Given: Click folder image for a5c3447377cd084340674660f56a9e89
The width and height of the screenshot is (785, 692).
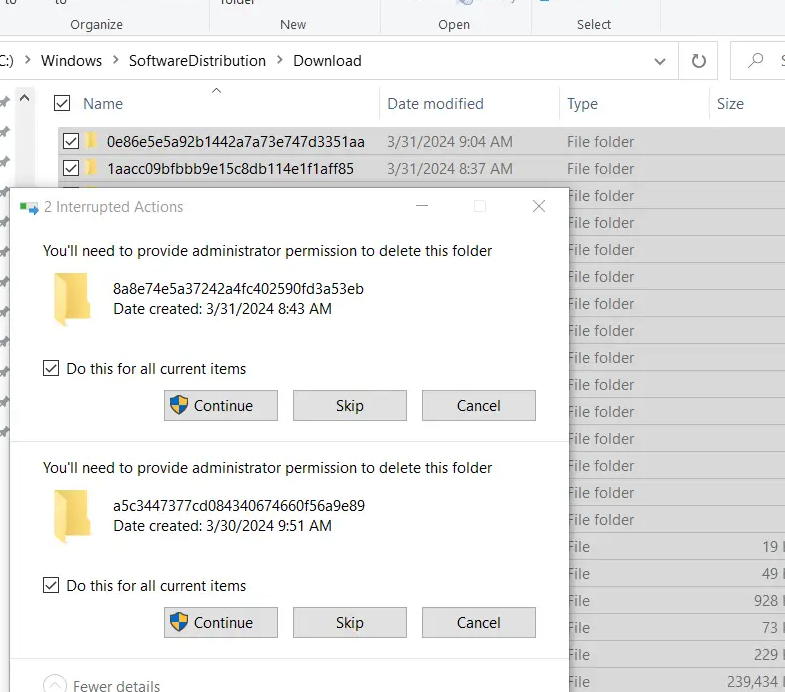Looking at the screenshot, I should click(73, 515).
